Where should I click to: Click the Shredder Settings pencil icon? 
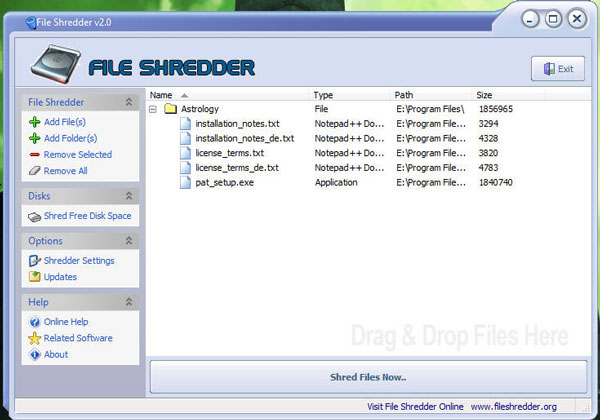pos(34,261)
